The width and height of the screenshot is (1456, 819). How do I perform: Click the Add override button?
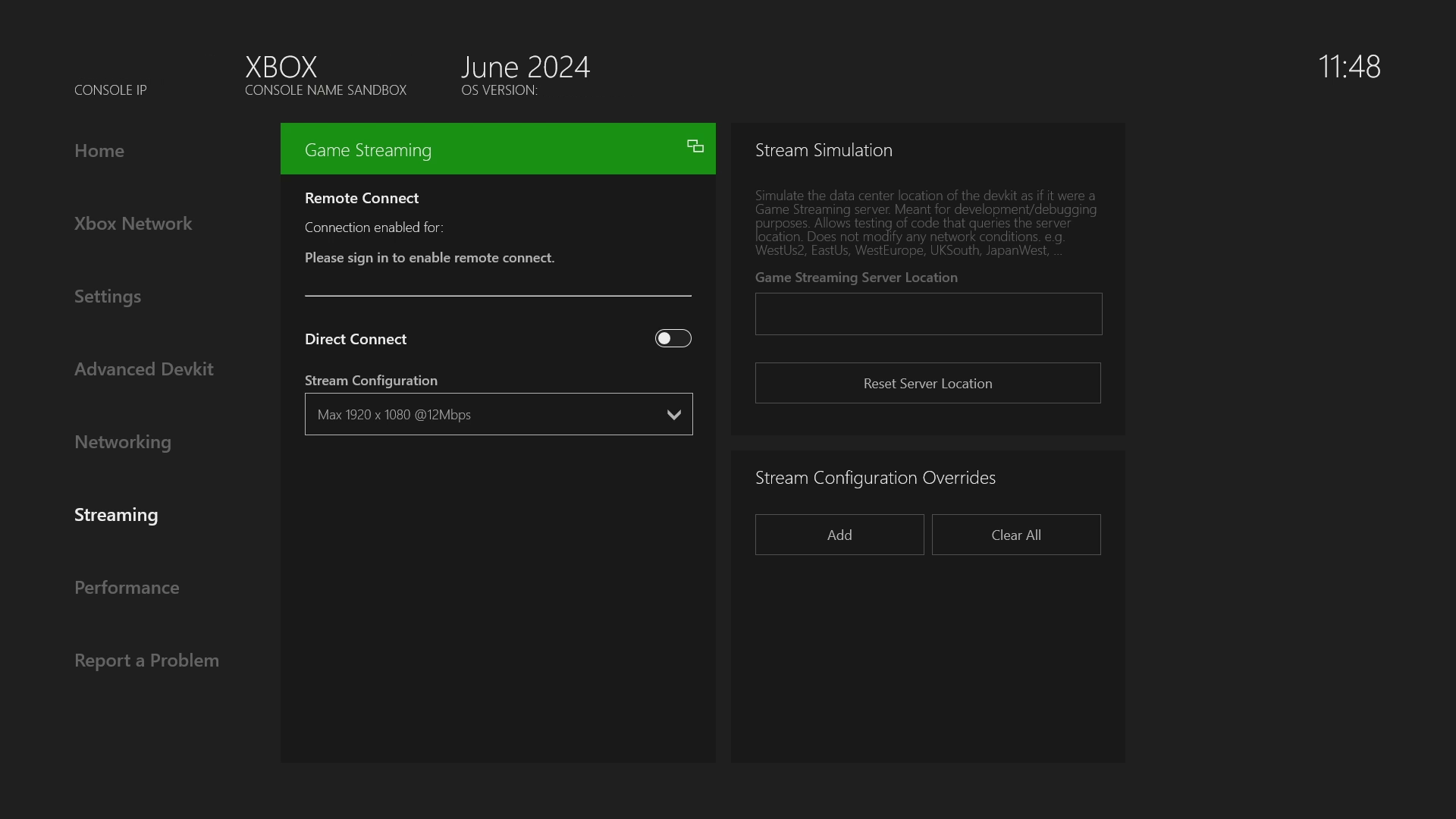click(x=839, y=534)
